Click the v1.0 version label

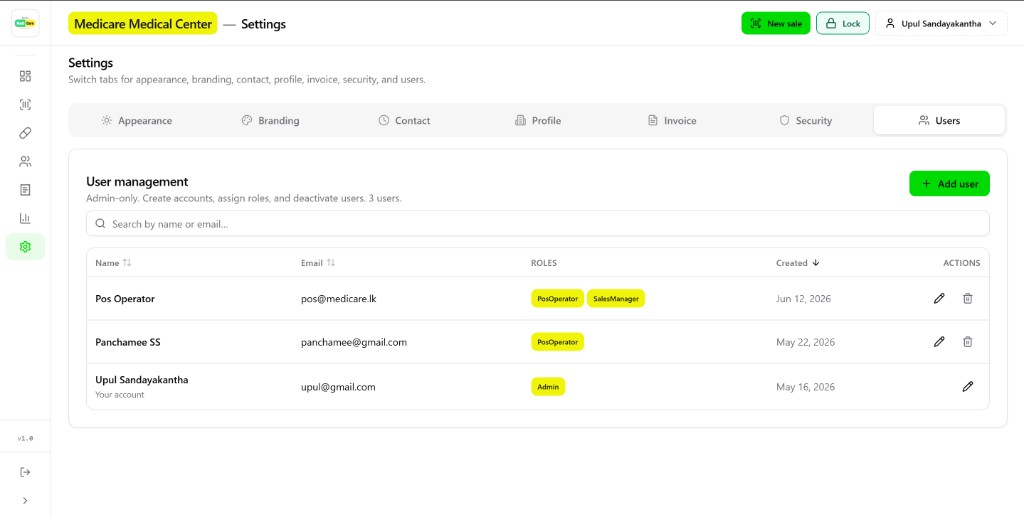[25, 439]
